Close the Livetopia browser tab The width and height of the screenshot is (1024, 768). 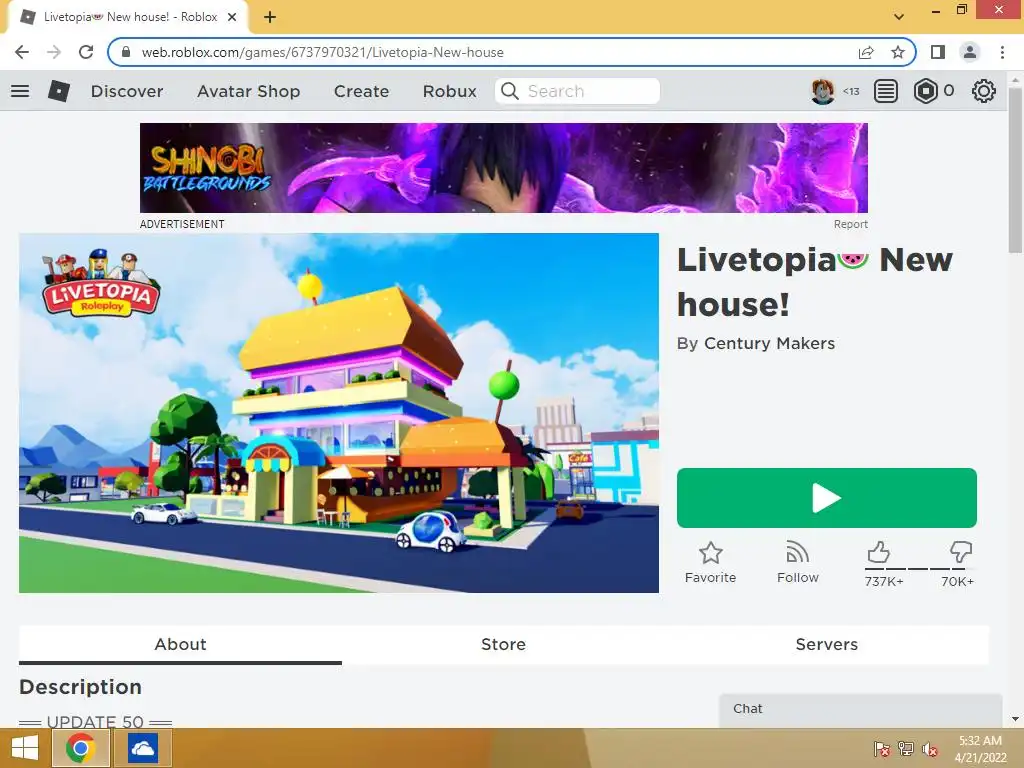coord(232,17)
